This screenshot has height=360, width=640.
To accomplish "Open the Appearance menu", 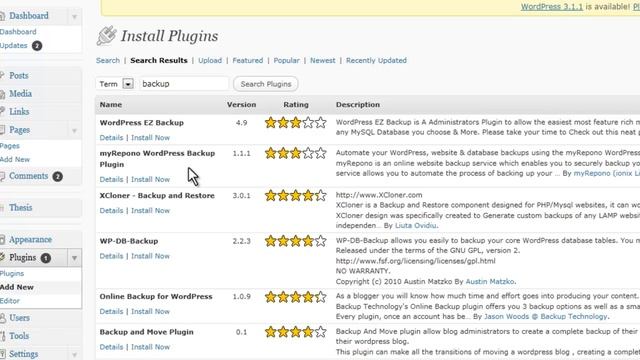I will point(31,240).
